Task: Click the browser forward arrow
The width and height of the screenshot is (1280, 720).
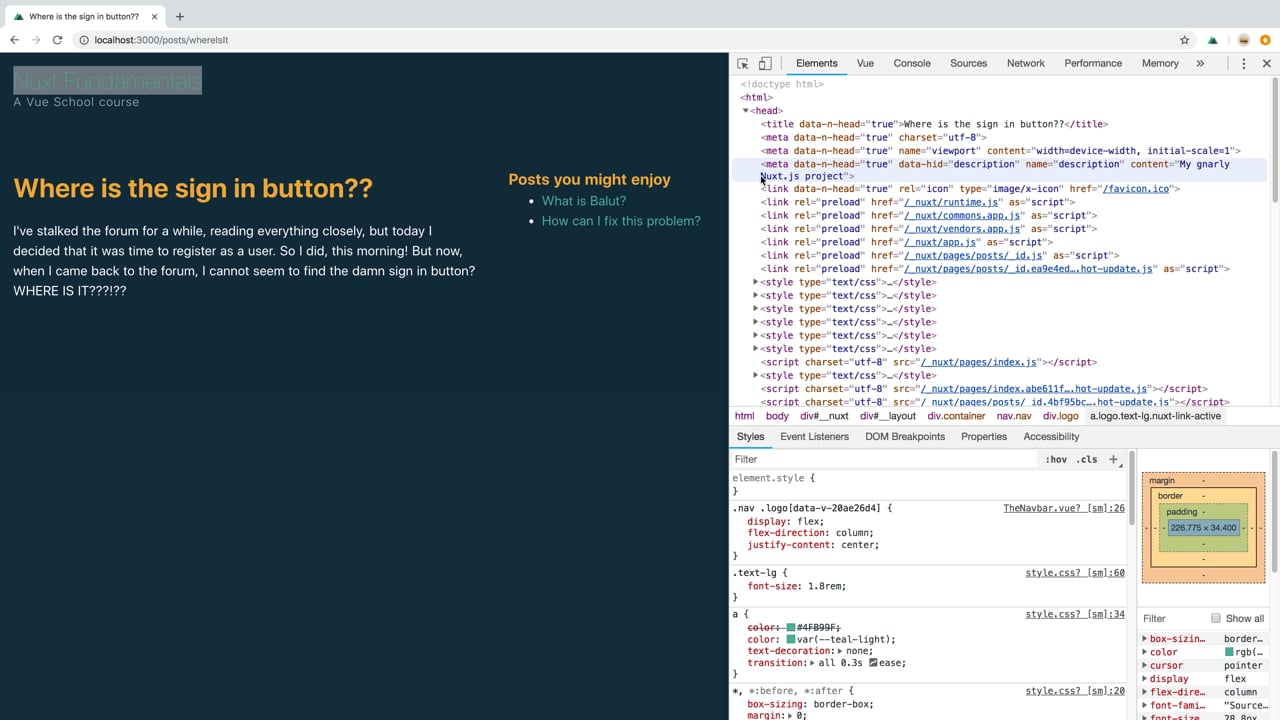Action: (x=36, y=40)
